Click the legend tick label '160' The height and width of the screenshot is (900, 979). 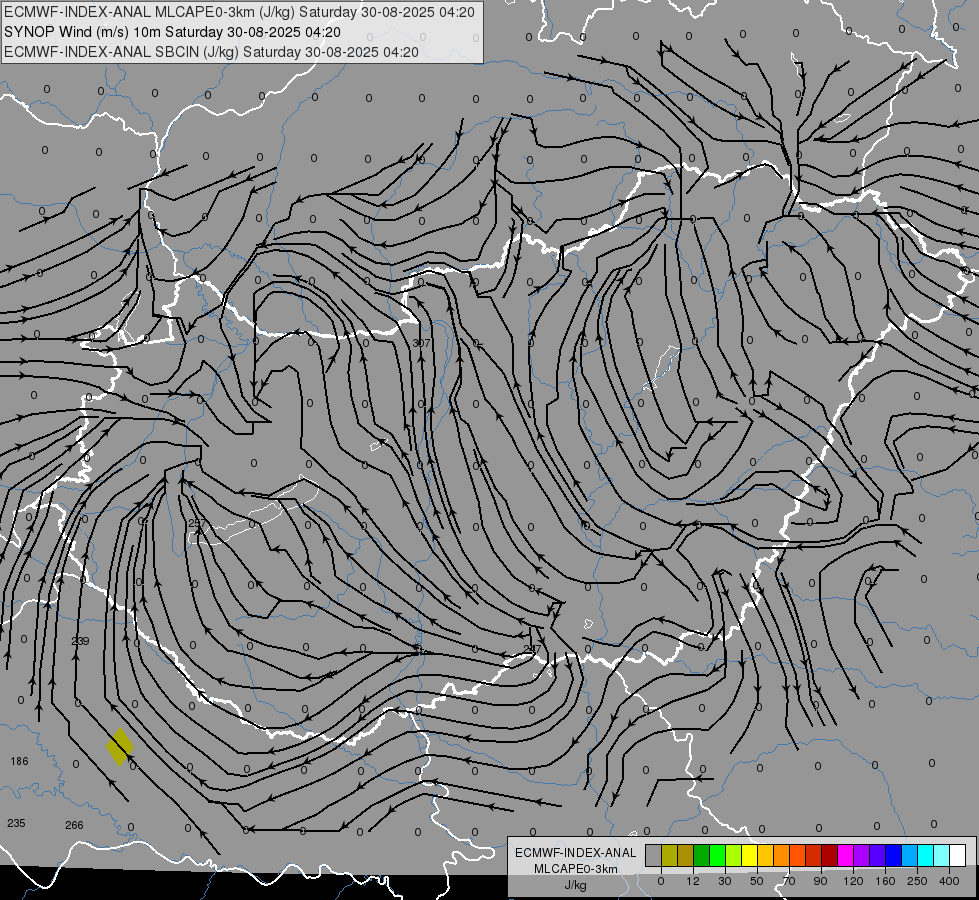coord(885,881)
